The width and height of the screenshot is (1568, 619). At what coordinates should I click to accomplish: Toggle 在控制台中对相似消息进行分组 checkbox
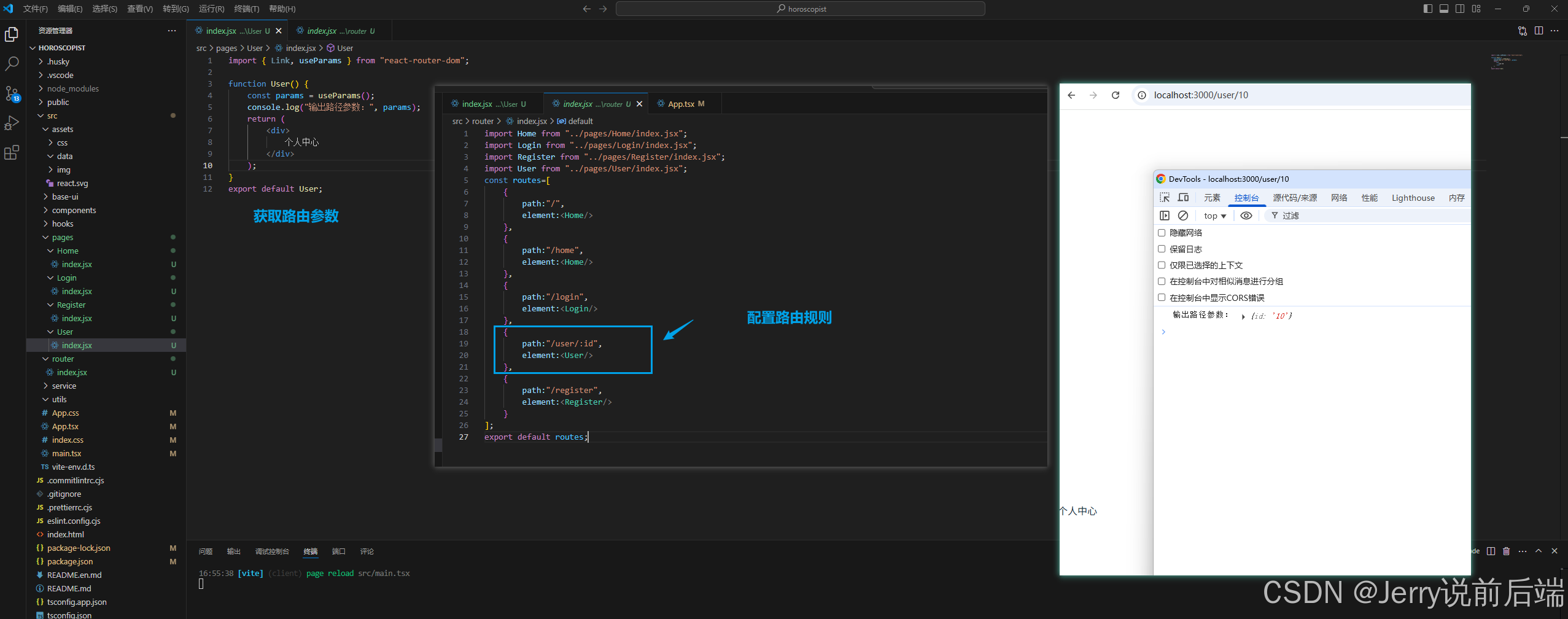pyautogui.click(x=1162, y=281)
